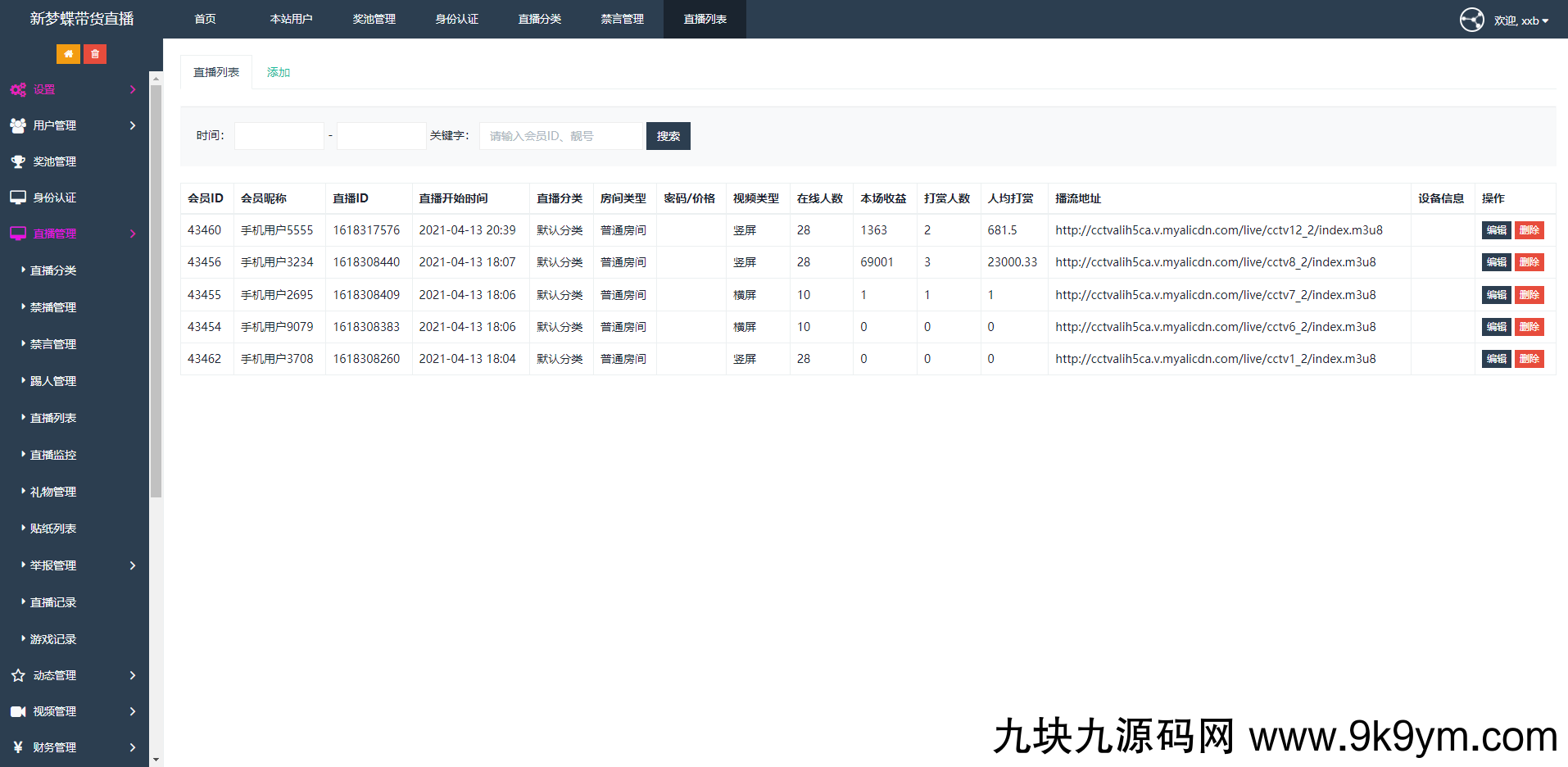Collapse the 直播管理 section chevron

point(133,234)
